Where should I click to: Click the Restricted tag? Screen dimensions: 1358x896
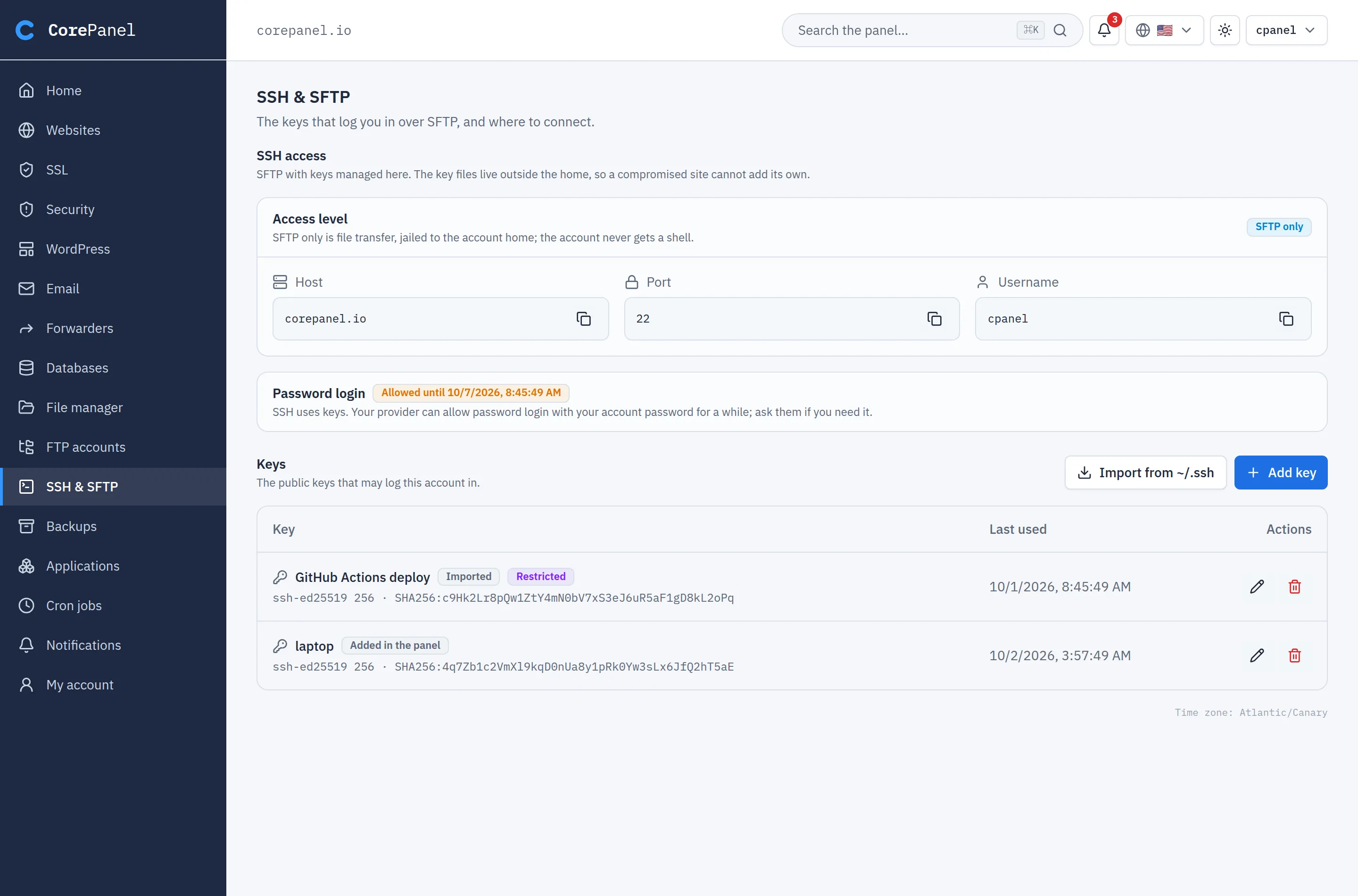click(540, 577)
